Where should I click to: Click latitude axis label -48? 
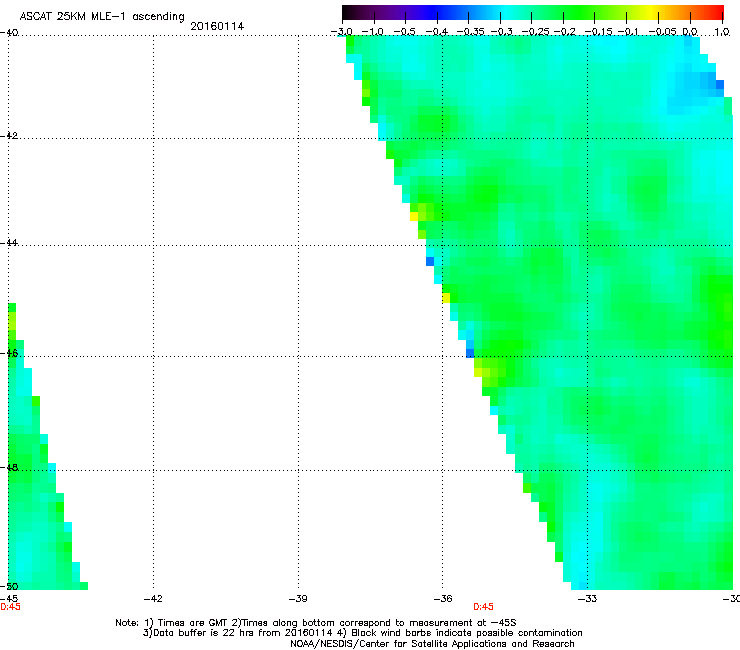[9, 468]
